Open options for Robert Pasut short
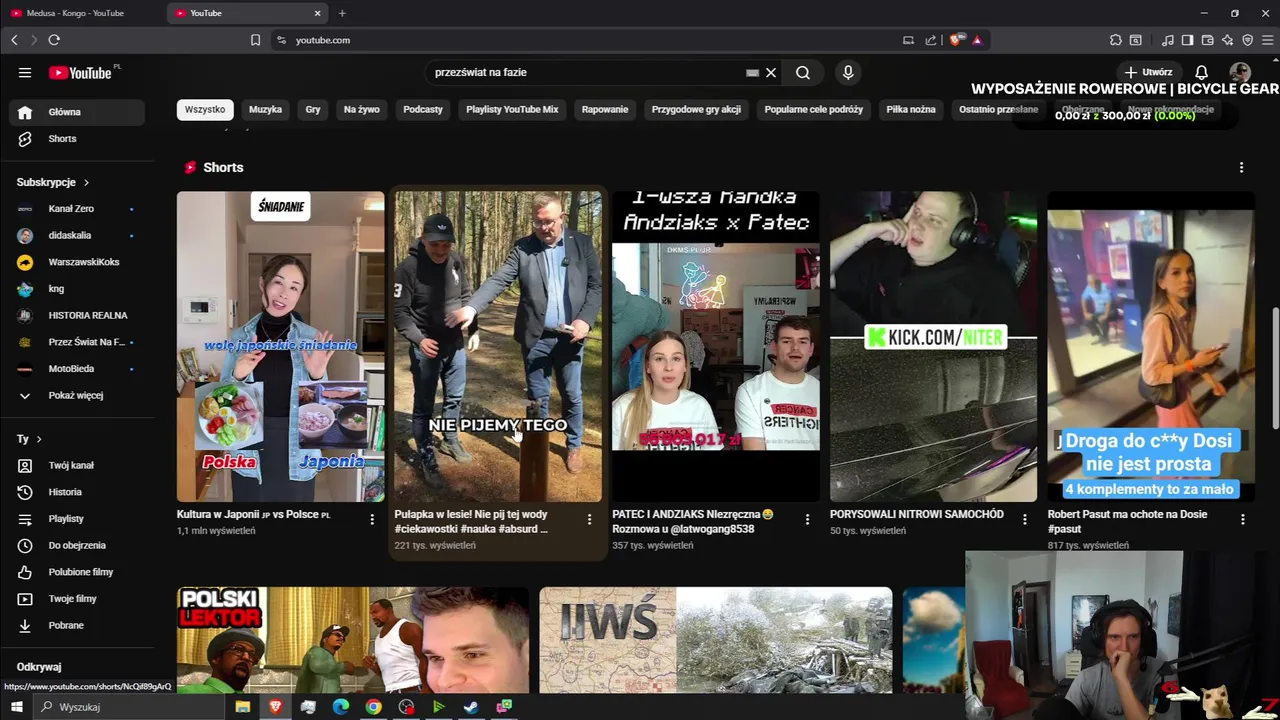 click(1242, 519)
